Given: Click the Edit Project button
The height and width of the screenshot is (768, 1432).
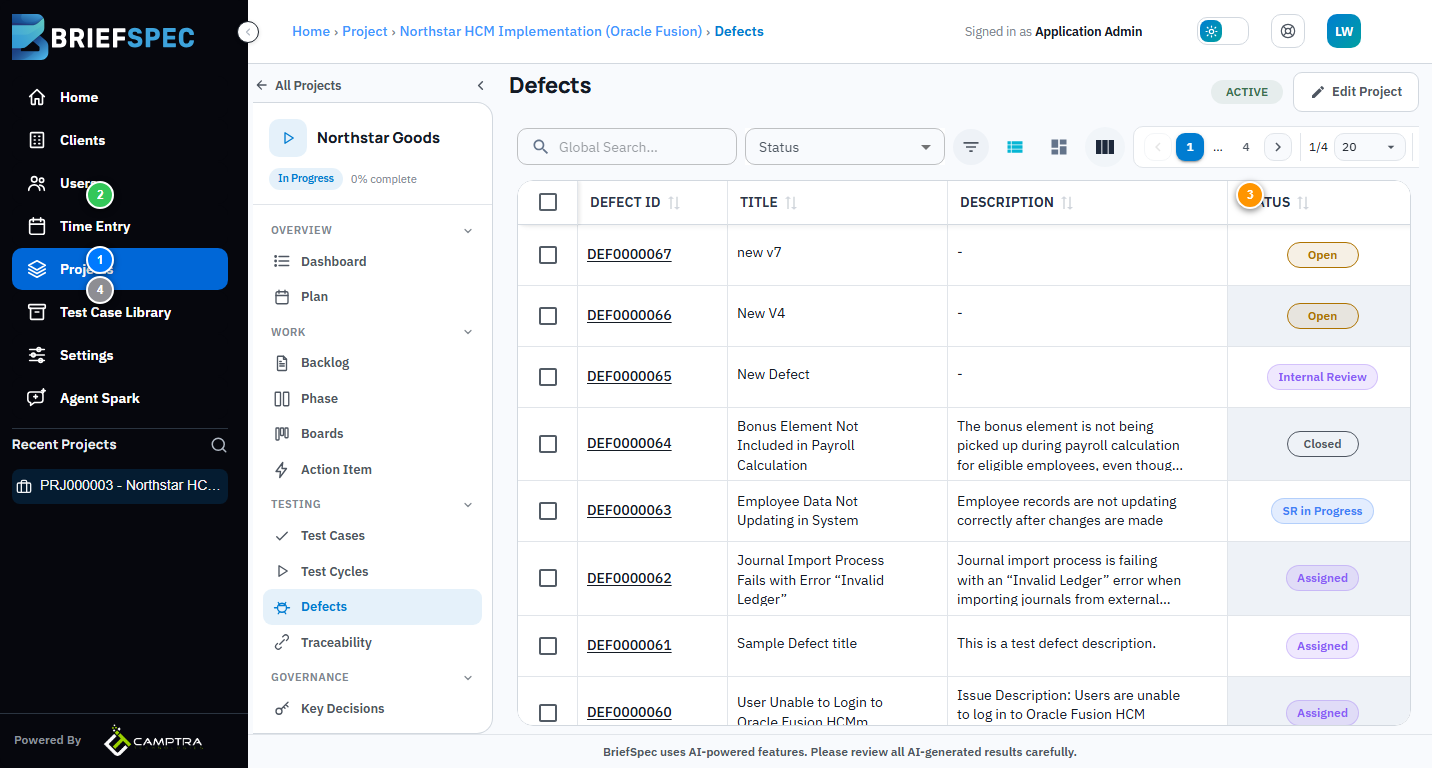Looking at the screenshot, I should 1356,92.
